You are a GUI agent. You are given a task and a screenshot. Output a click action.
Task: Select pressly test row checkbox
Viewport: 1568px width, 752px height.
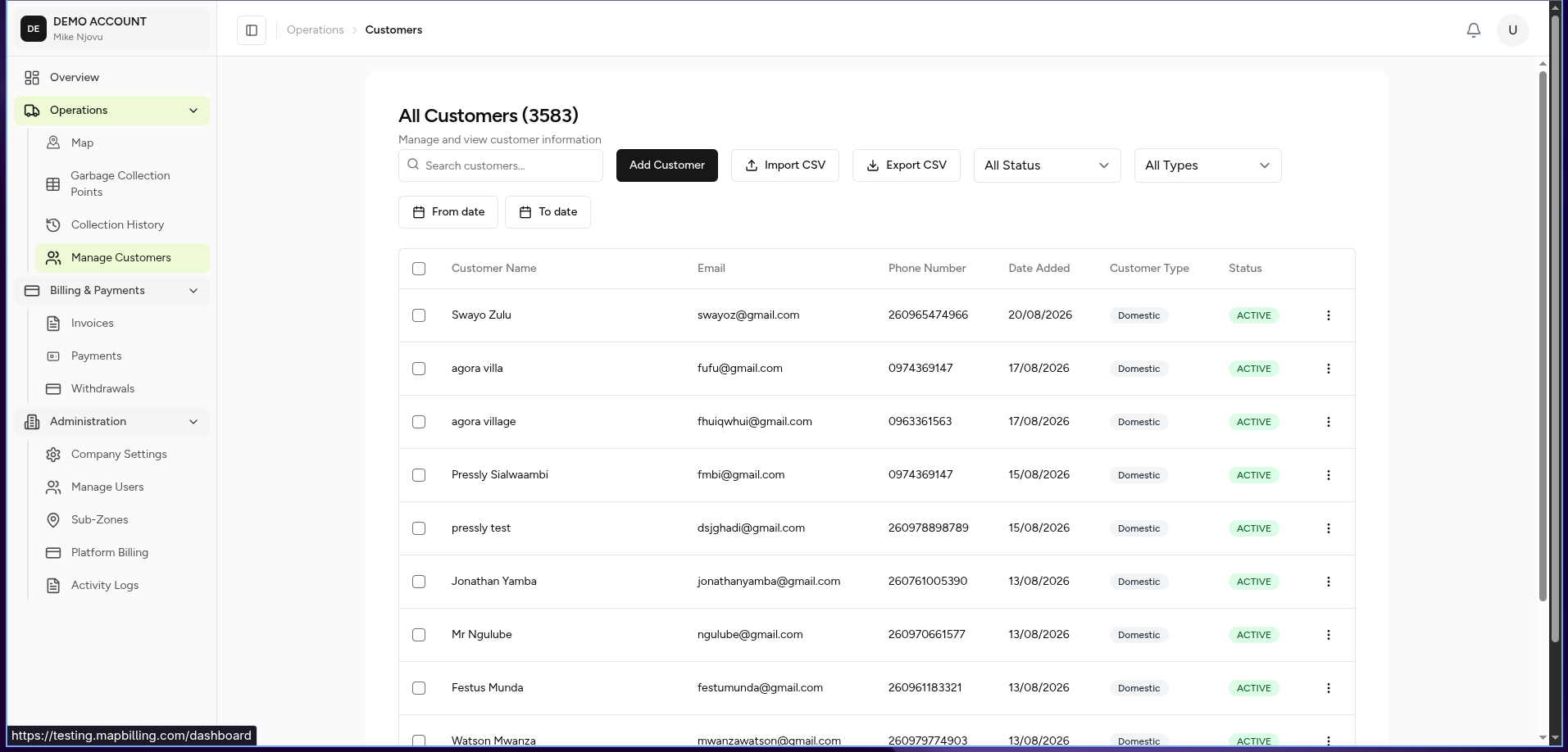click(419, 528)
